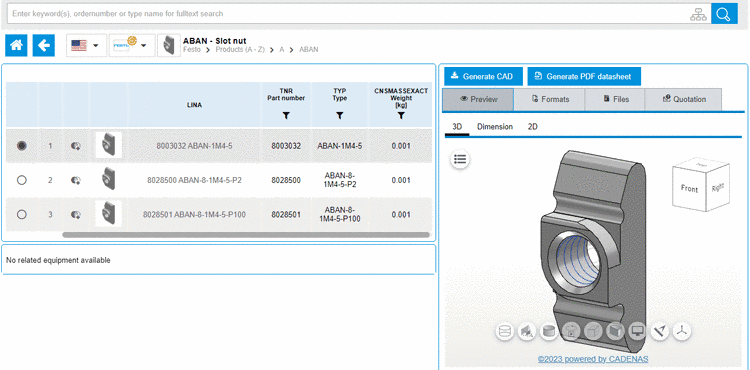Click the wireframe cylinder view icon
The width and height of the screenshot is (750, 370).
coord(505,331)
